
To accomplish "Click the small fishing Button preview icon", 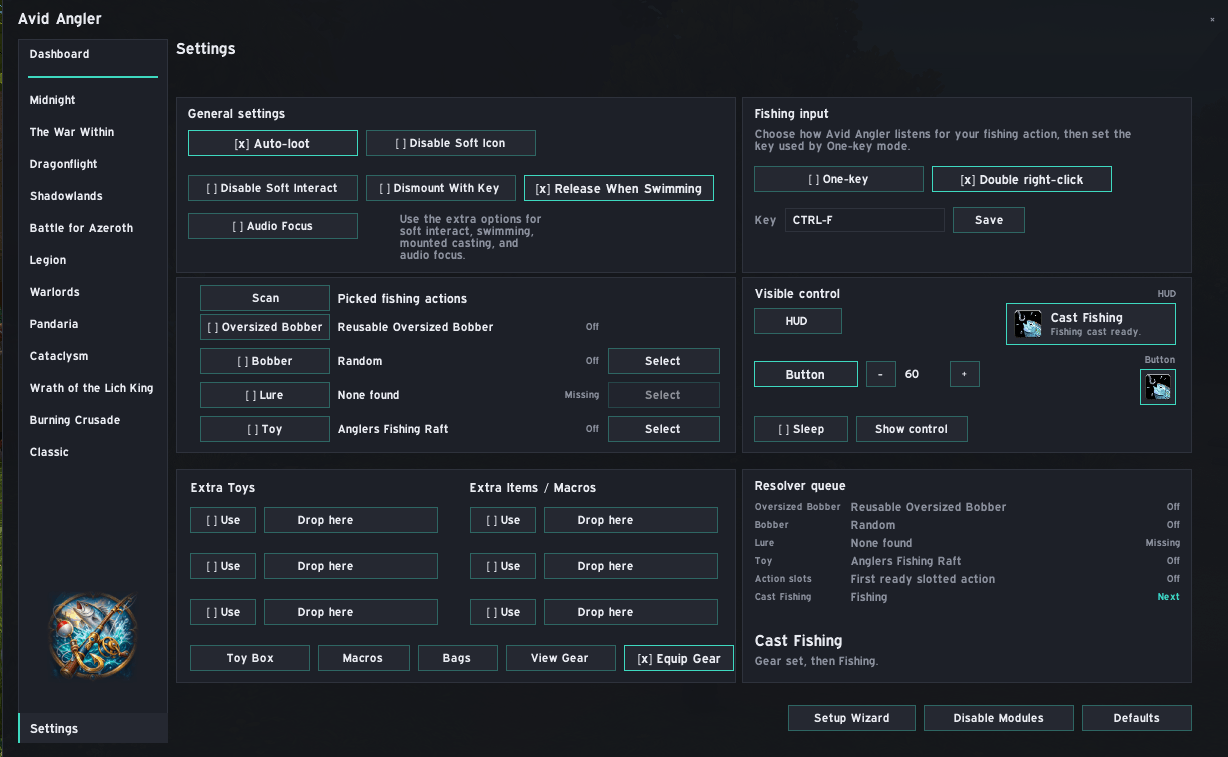I will pos(1158,387).
